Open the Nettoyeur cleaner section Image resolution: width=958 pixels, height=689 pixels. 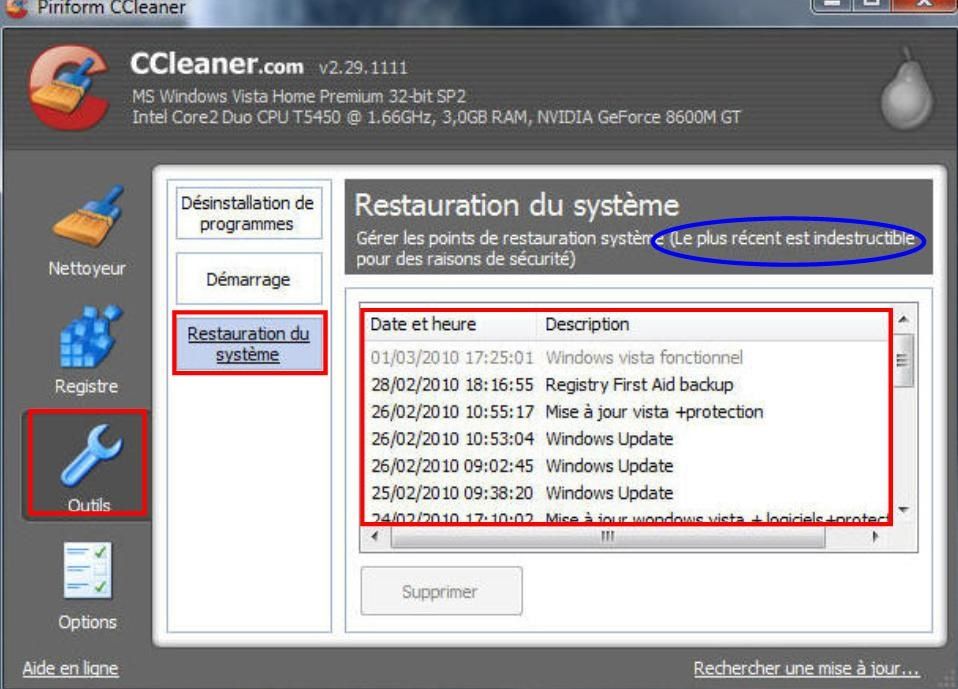click(87, 231)
